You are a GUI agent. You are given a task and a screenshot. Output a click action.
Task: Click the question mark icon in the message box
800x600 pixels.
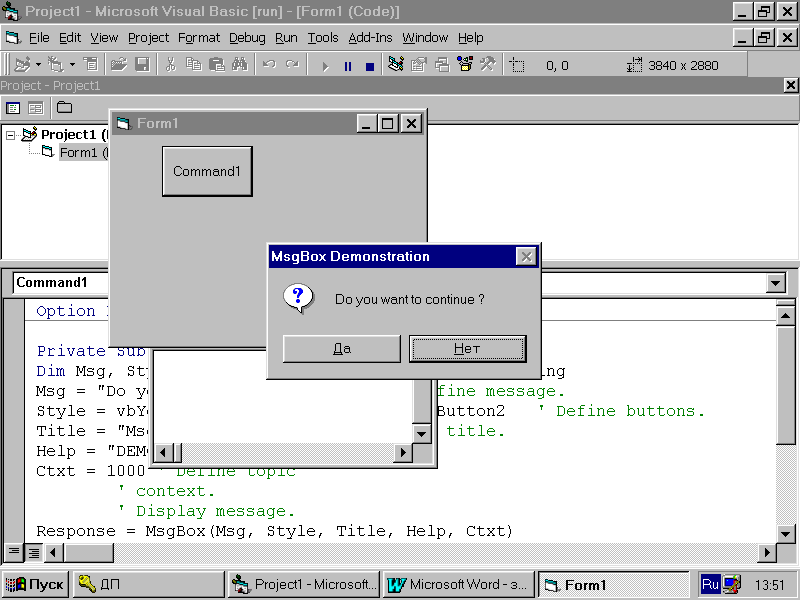pos(298,298)
